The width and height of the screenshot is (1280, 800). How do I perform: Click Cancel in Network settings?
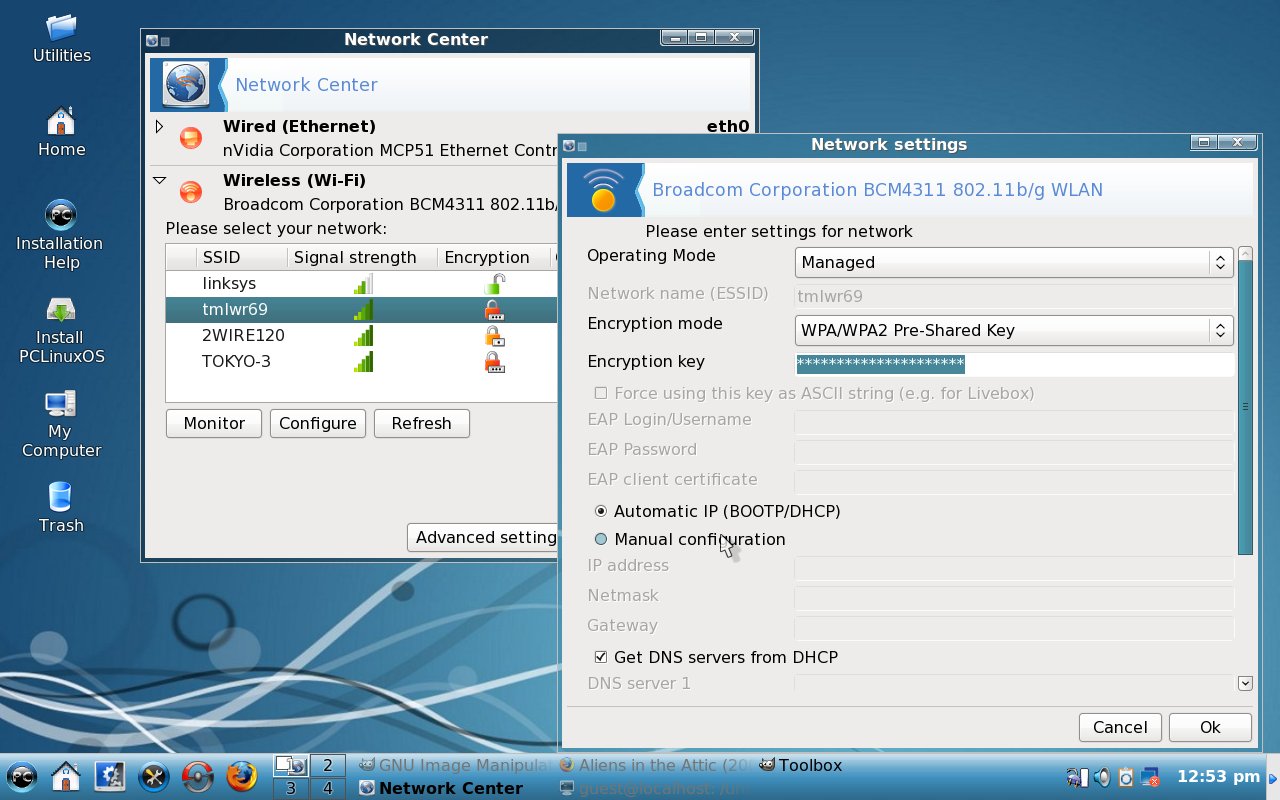[x=1120, y=727]
